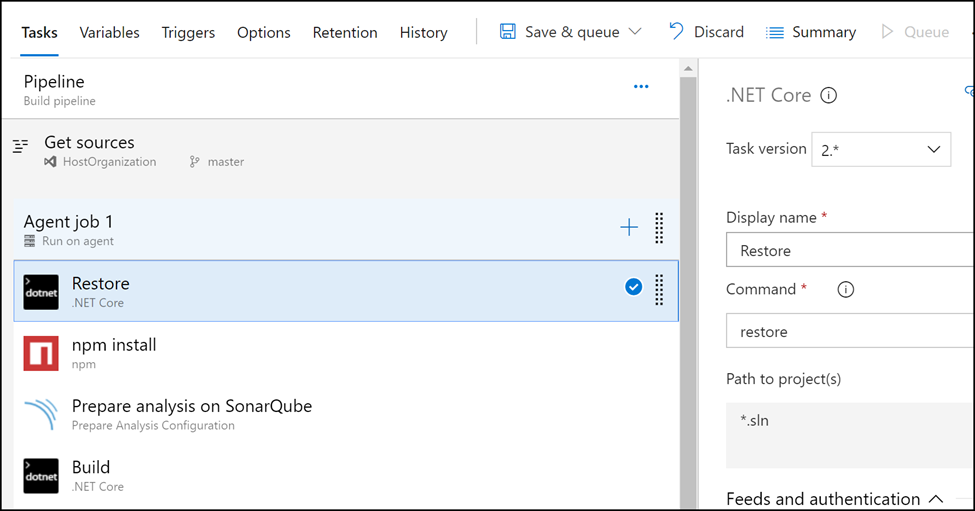Click the SonarQube prepare analysis icon
Viewport: 975px width, 511px height.
(41, 413)
